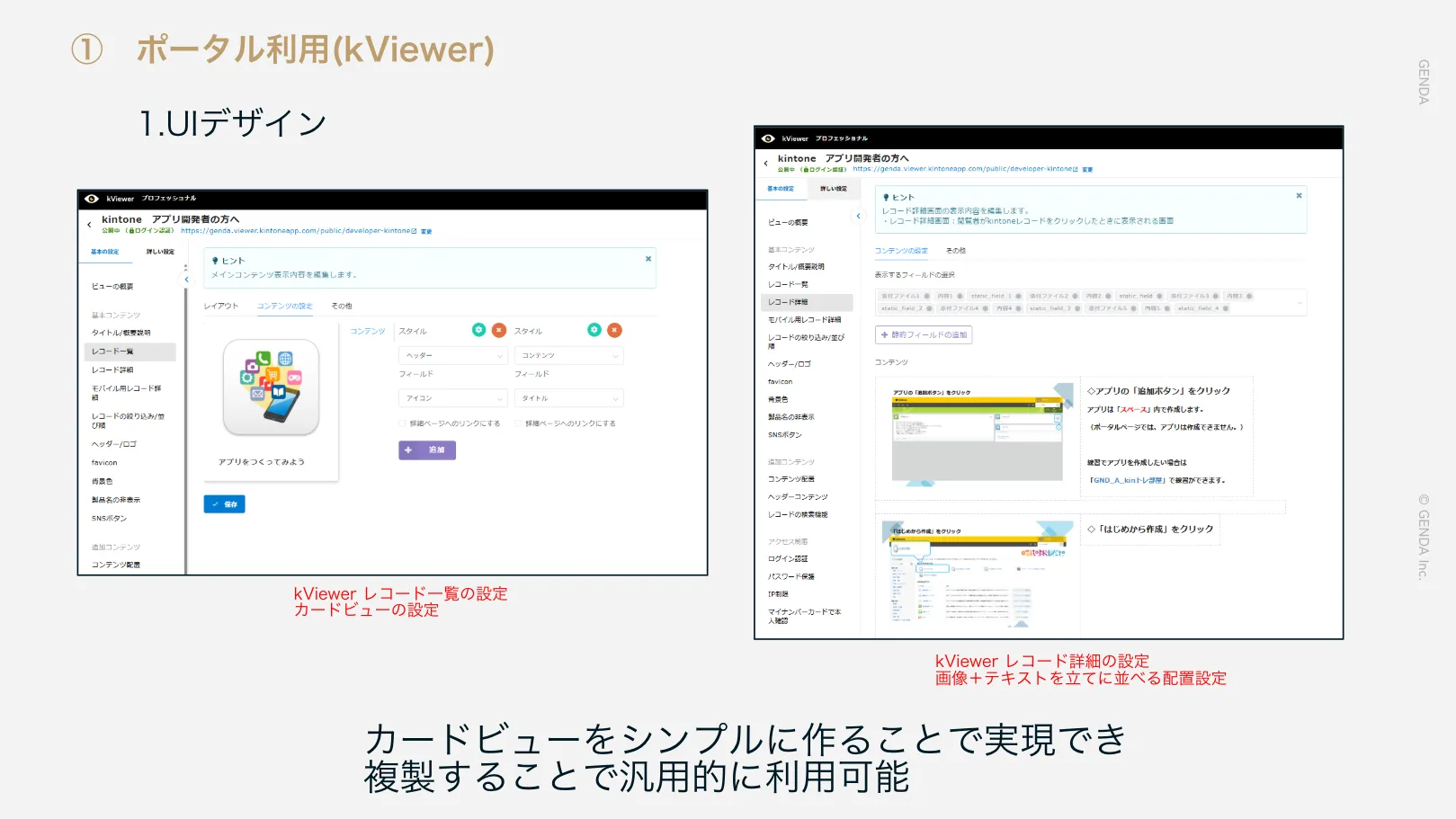The width and height of the screenshot is (1456, 819).
Task: Dismiss the ヒント panel in the right screenshot
Action: [x=1299, y=196]
